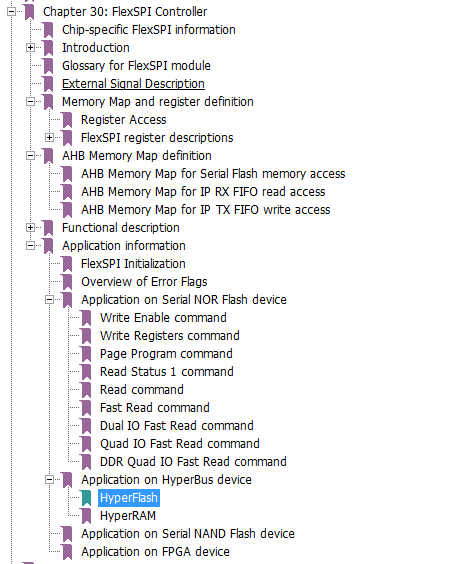Expand FlexSPI register descriptions node
Viewport: 463px width, 564px height.
click(50, 137)
